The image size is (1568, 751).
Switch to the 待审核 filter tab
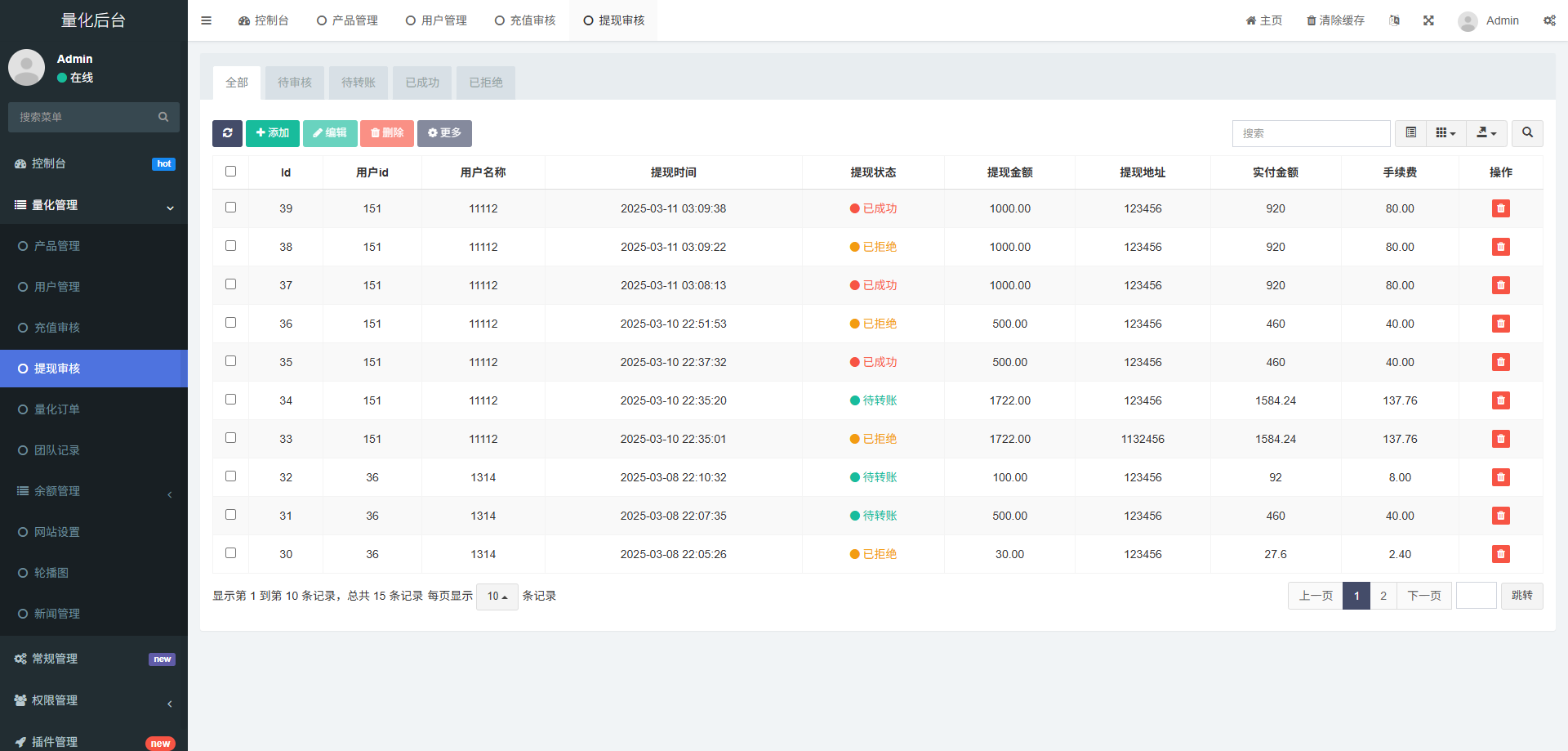pos(295,83)
